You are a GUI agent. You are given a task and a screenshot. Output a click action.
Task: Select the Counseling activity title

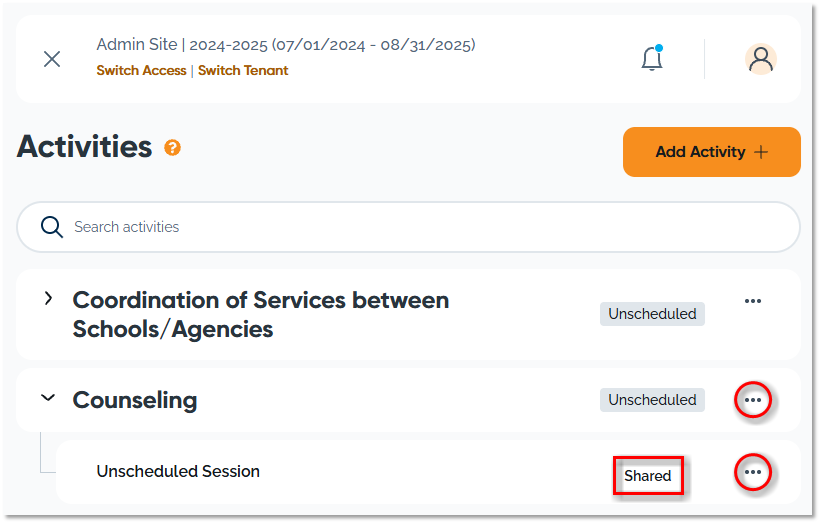pyautogui.click(x=135, y=400)
